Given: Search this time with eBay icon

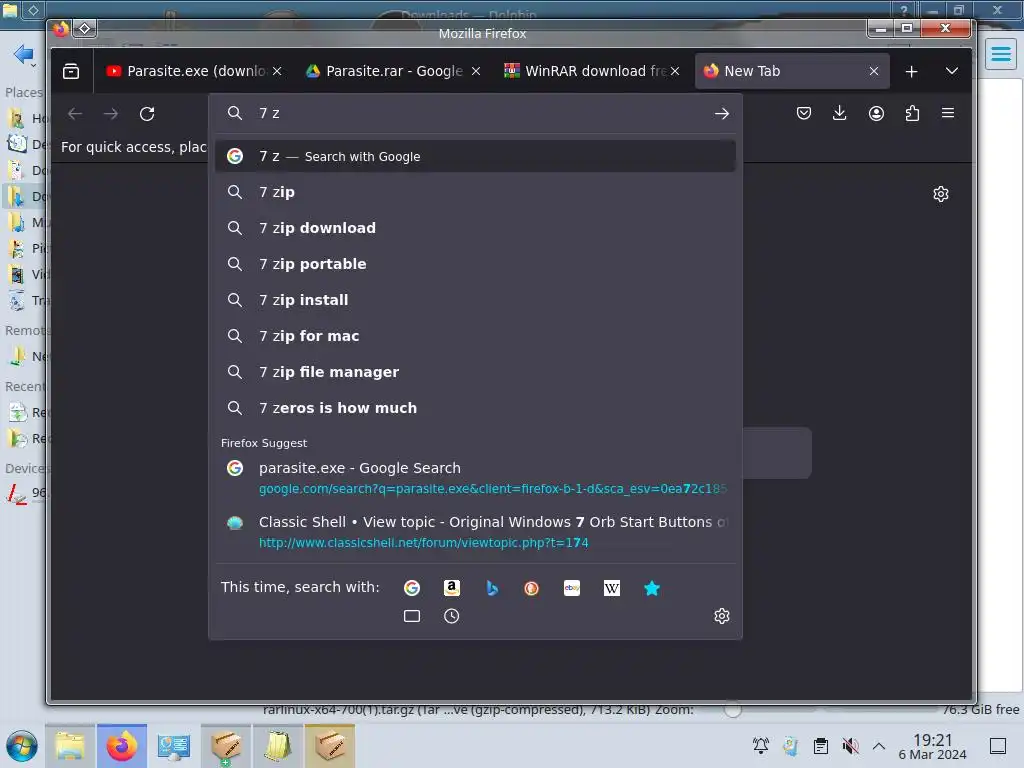Looking at the screenshot, I should pos(572,588).
